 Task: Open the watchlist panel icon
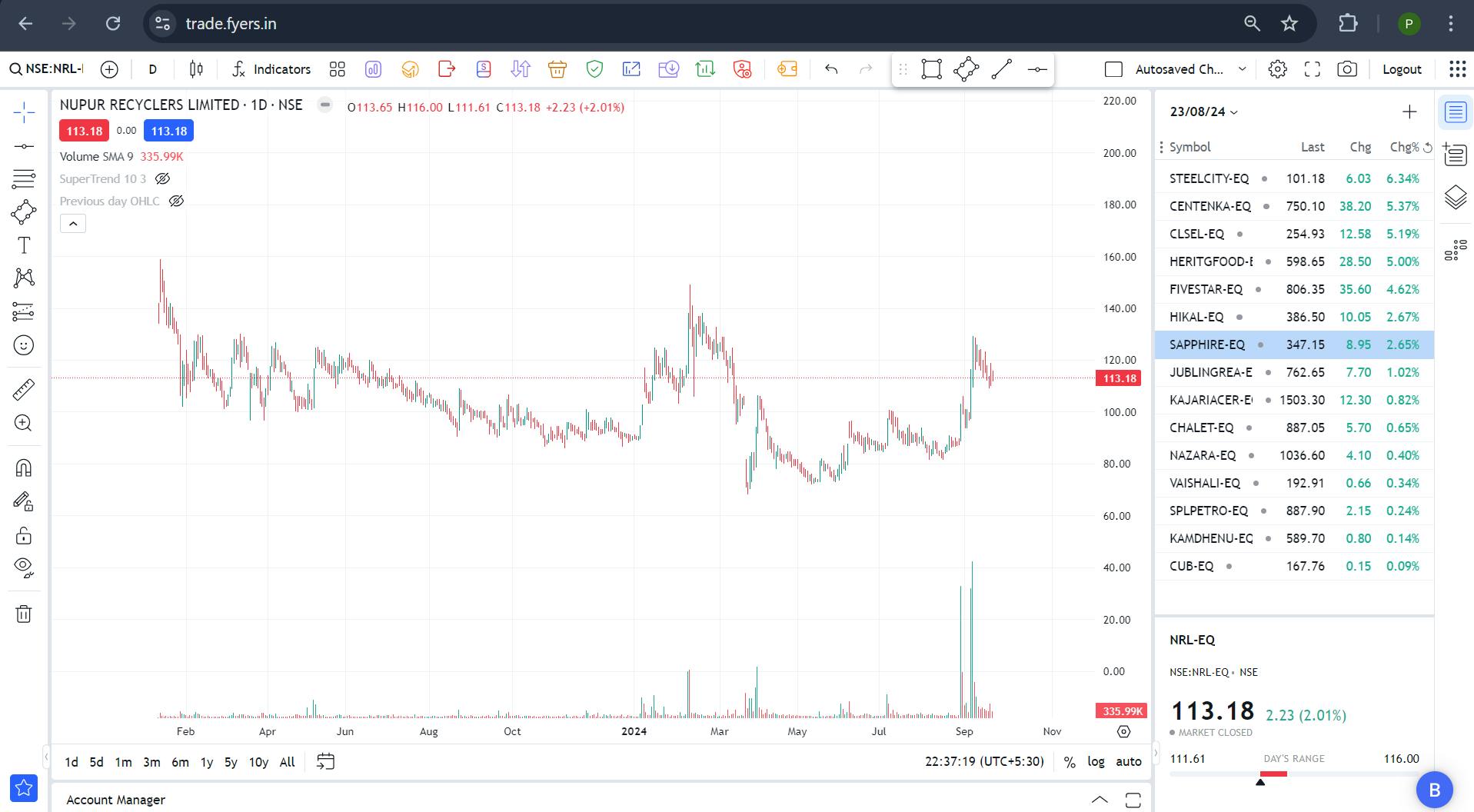(x=1456, y=113)
